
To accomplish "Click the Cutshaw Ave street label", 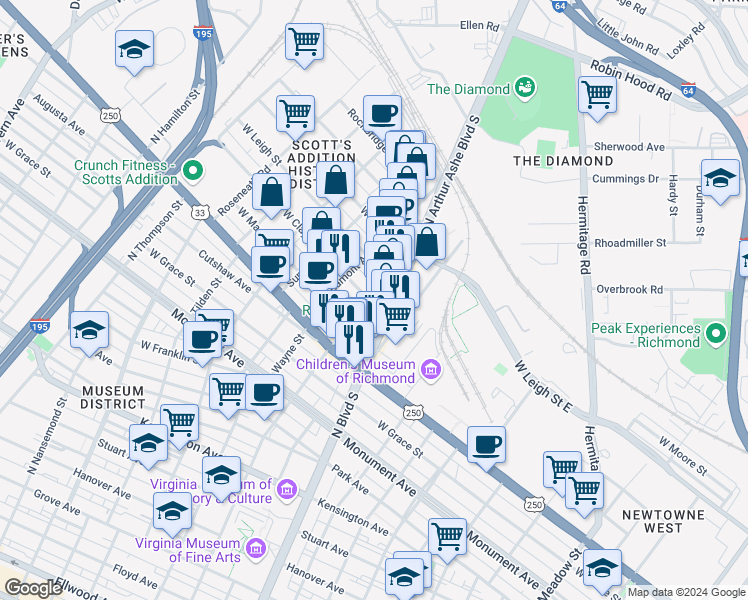I will tap(225, 271).
